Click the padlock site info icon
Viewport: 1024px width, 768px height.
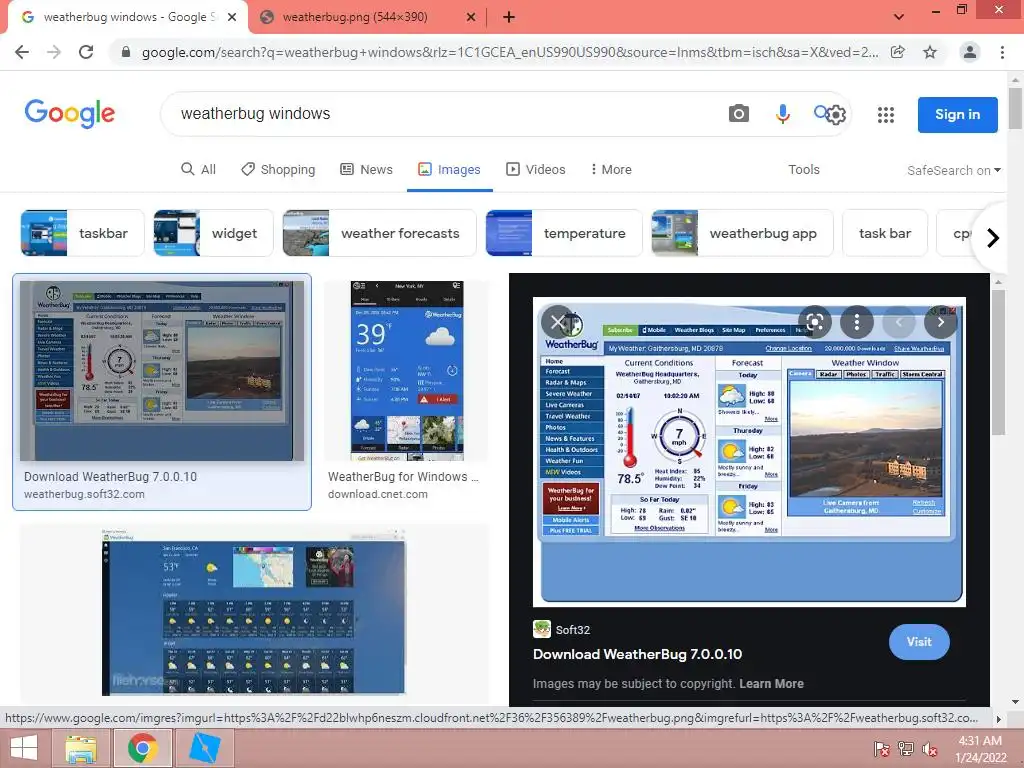pos(125,52)
